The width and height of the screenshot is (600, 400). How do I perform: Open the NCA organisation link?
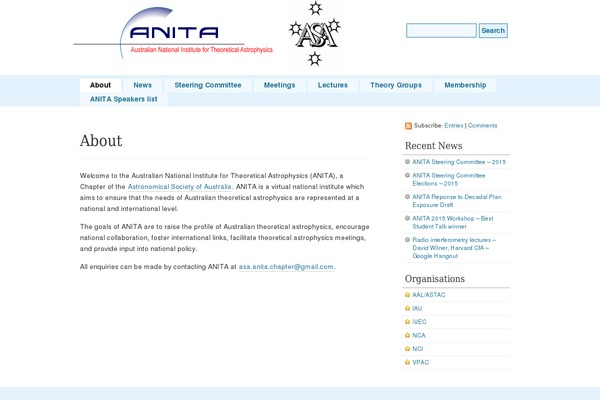click(419, 335)
